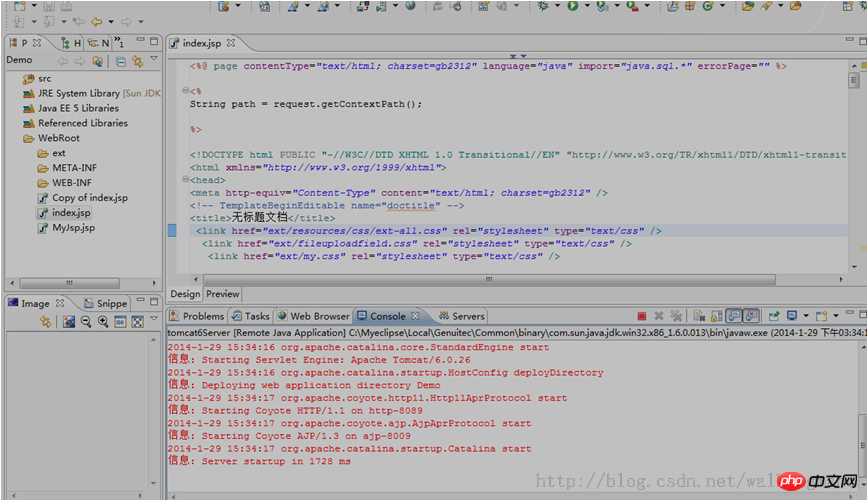Click the green Run button in toolbar
The height and width of the screenshot is (501, 868).
tap(573, 6)
